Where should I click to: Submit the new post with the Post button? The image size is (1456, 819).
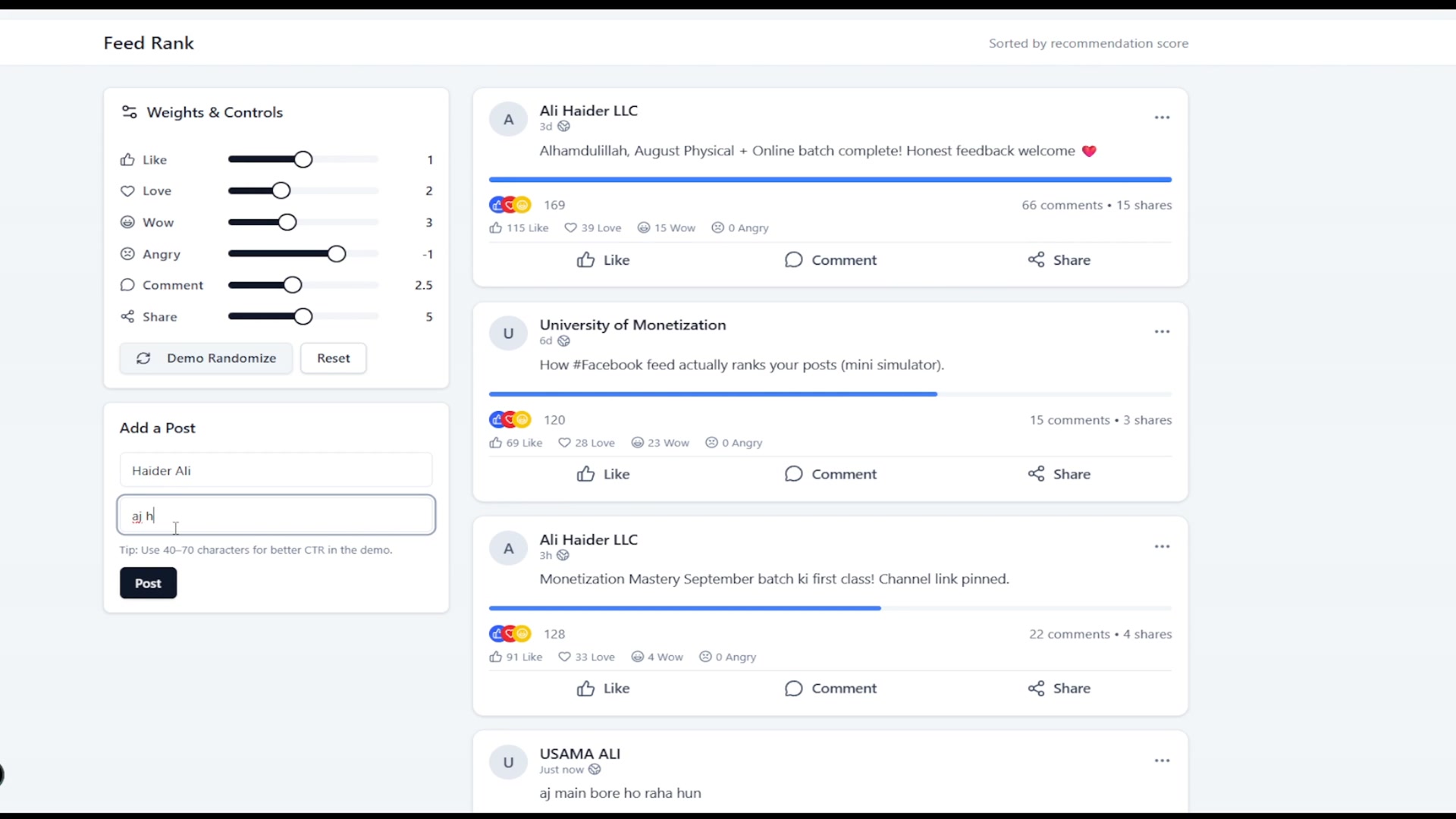(x=148, y=583)
